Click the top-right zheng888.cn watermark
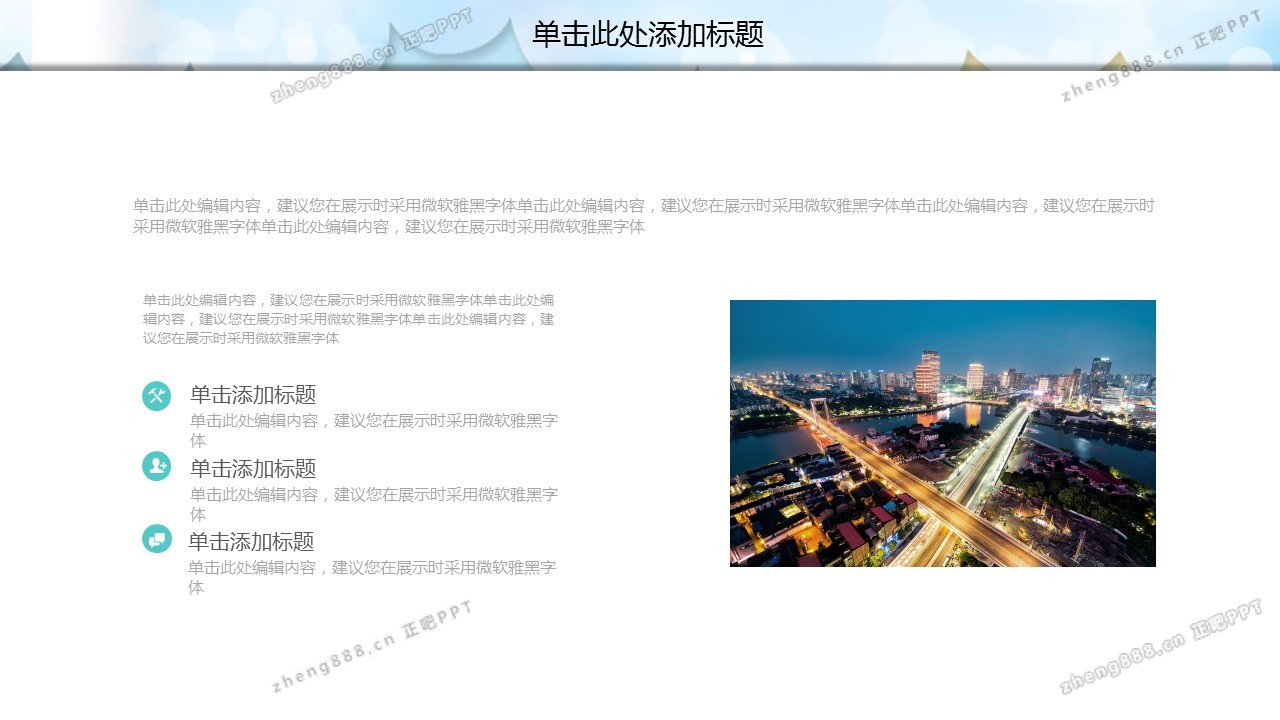Viewport: 1280px width, 720px height. (1161, 56)
